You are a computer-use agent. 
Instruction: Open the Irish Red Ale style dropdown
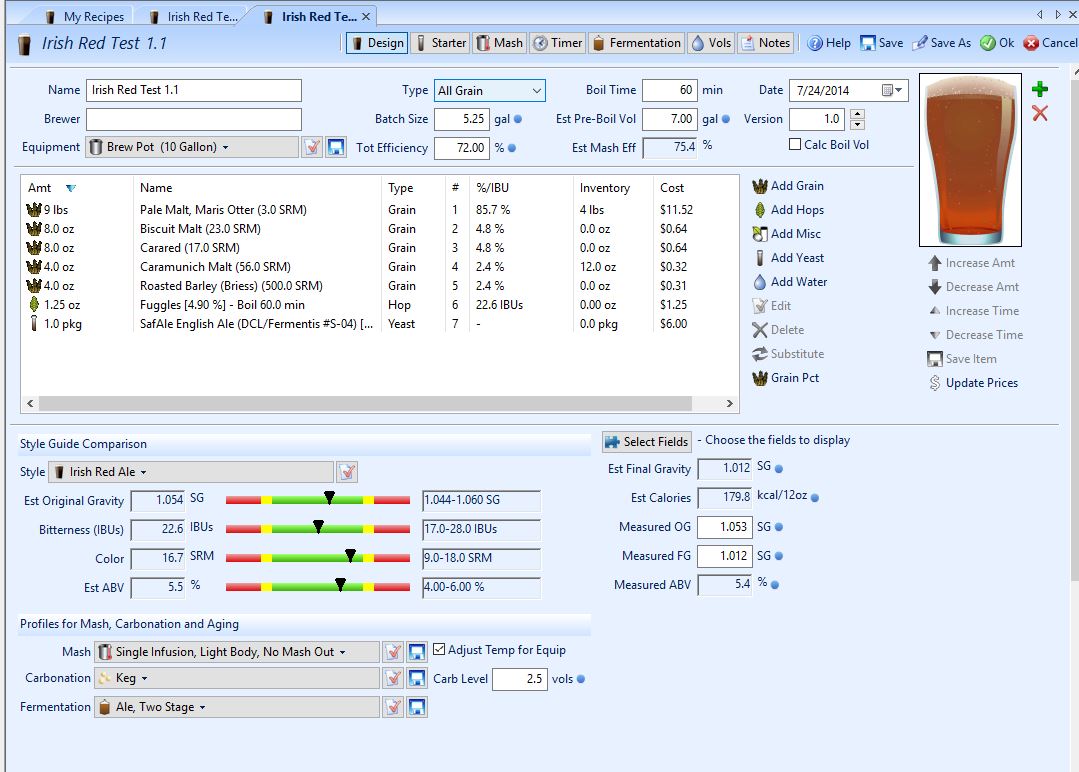(x=191, y=472)
